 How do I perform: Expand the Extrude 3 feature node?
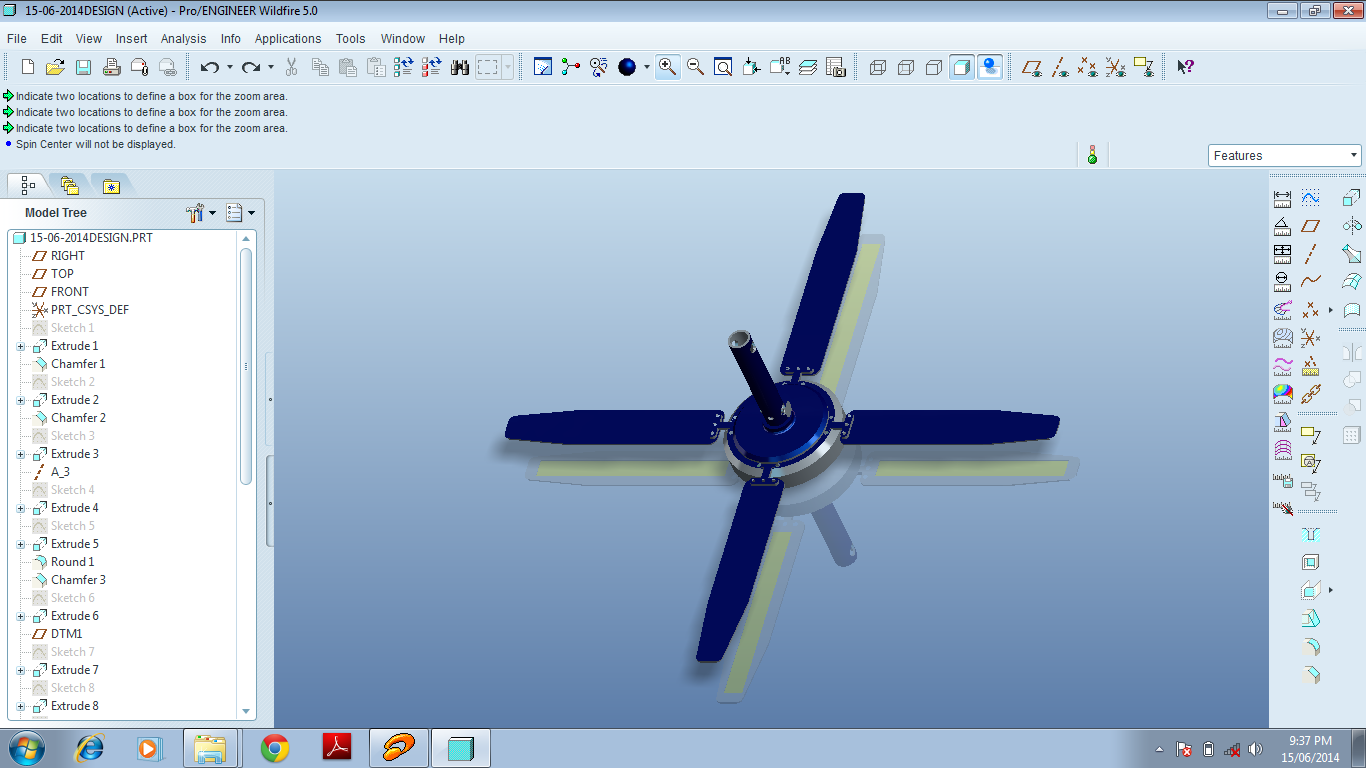pyautogui.click(x=21, y=454)
